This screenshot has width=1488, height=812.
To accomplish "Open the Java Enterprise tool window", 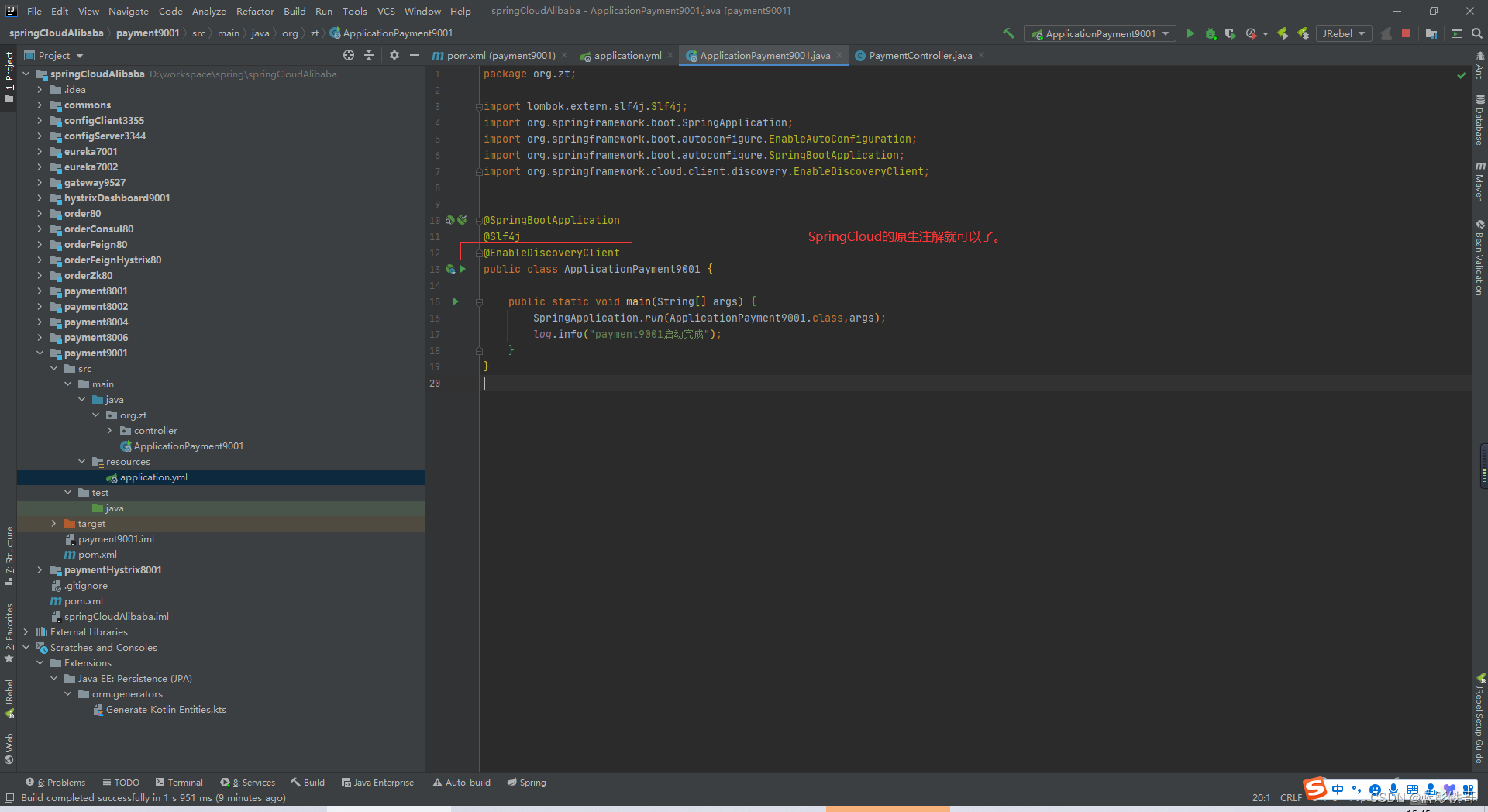I will 378,783.
